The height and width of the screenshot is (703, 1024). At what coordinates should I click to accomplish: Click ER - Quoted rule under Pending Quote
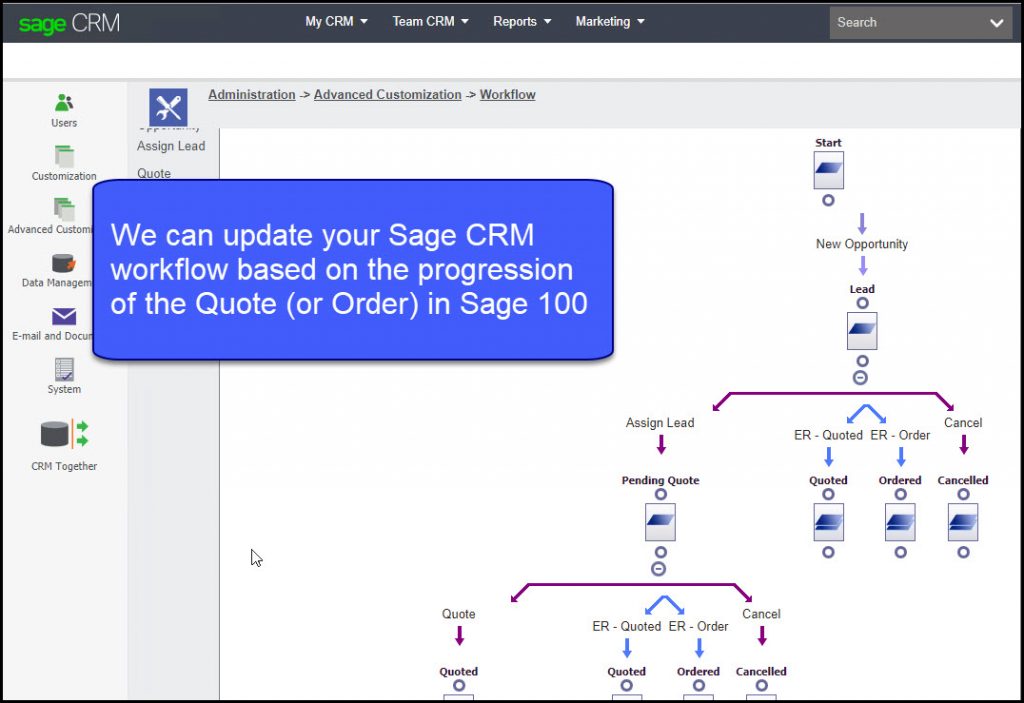(x=626, y=627)
